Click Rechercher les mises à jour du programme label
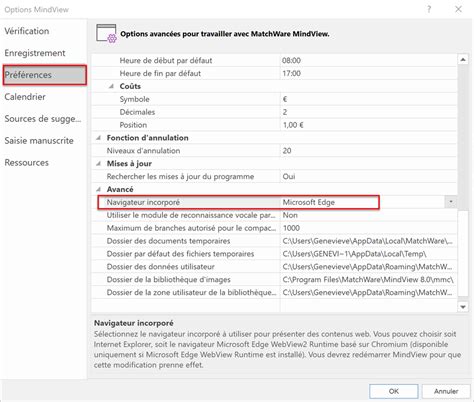This screenshot has width=474, height=402. click(180, 176)
